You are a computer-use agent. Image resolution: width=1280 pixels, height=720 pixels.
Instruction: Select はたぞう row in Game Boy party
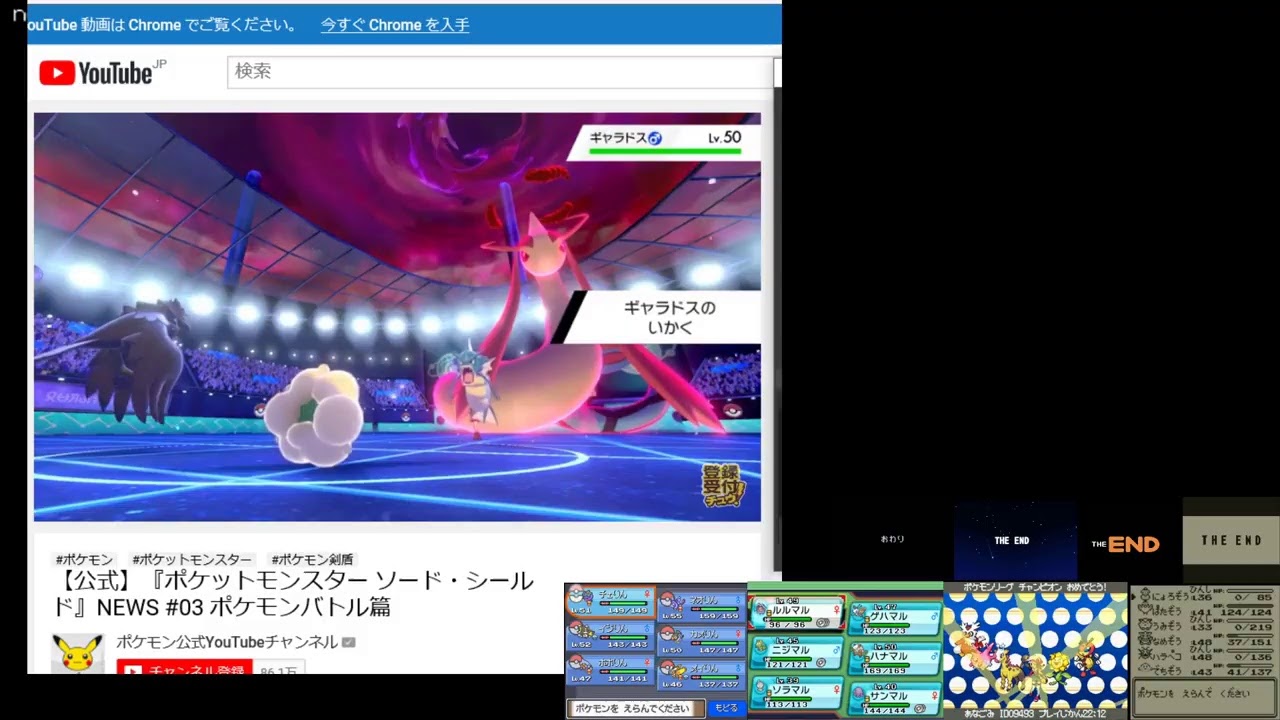pyautogui.click(x=1206, y=610)
